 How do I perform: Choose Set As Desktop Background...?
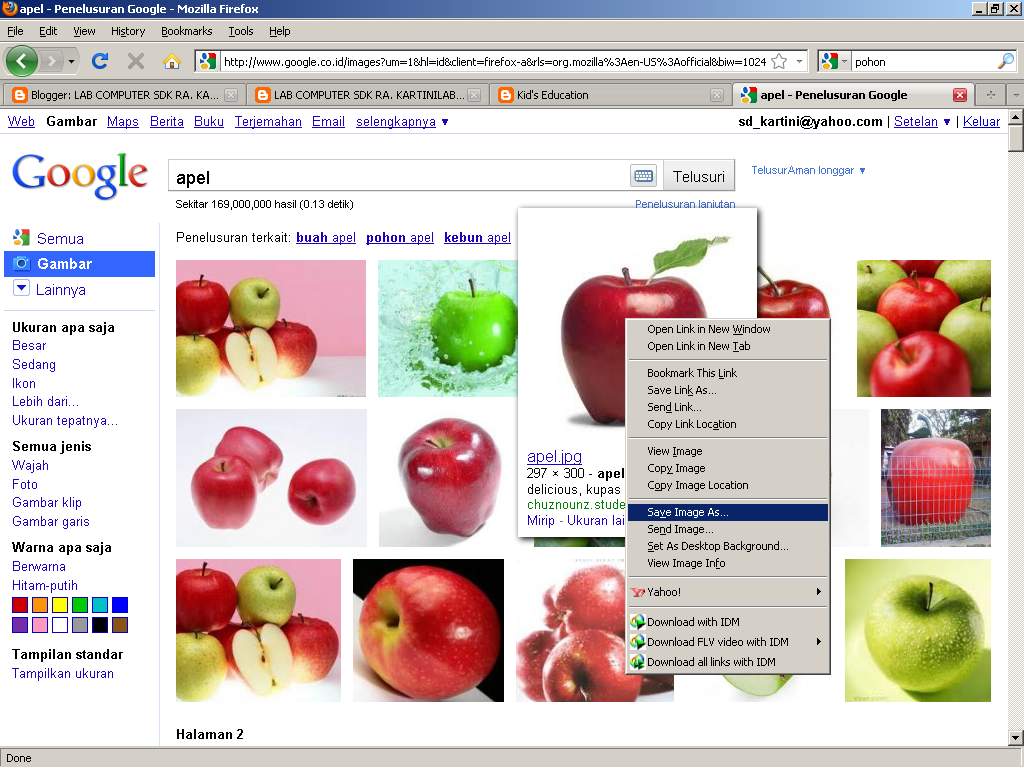[728, 546]
